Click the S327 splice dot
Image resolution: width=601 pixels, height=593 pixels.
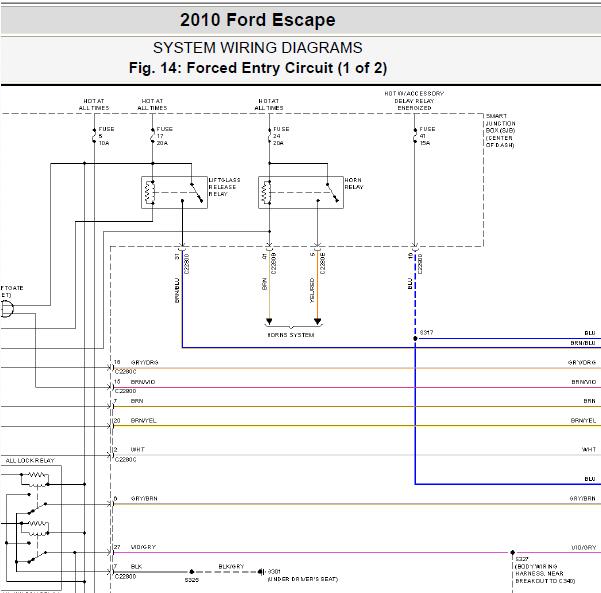(512, 552)
